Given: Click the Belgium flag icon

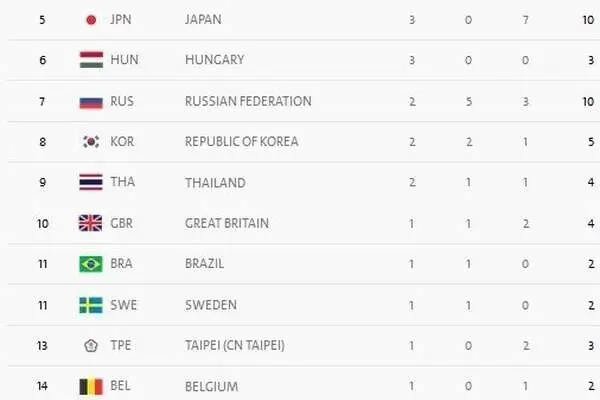Looking at the screenshot, I should 91,387.
